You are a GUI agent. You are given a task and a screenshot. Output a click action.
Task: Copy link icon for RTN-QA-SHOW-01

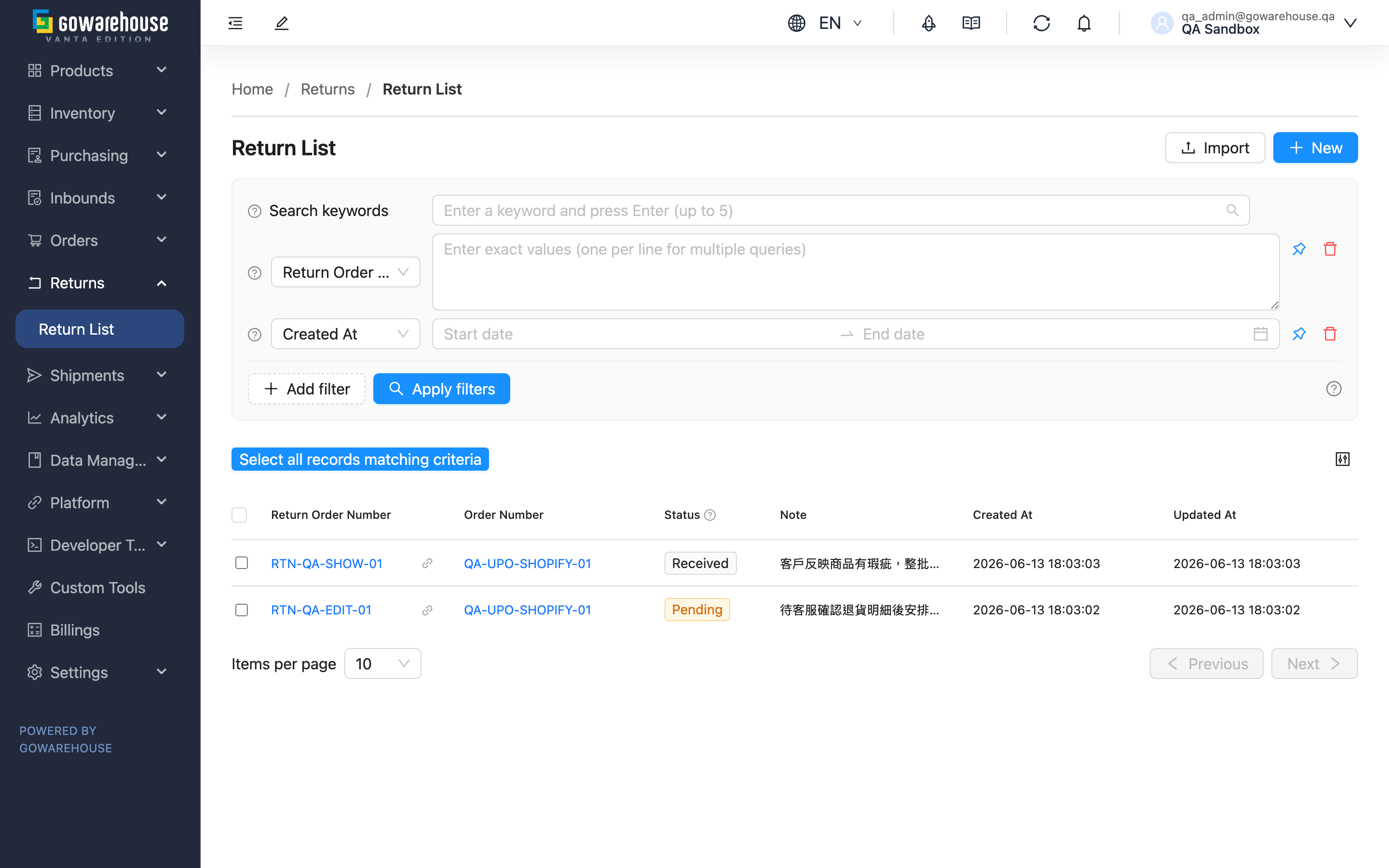point(427,563)
